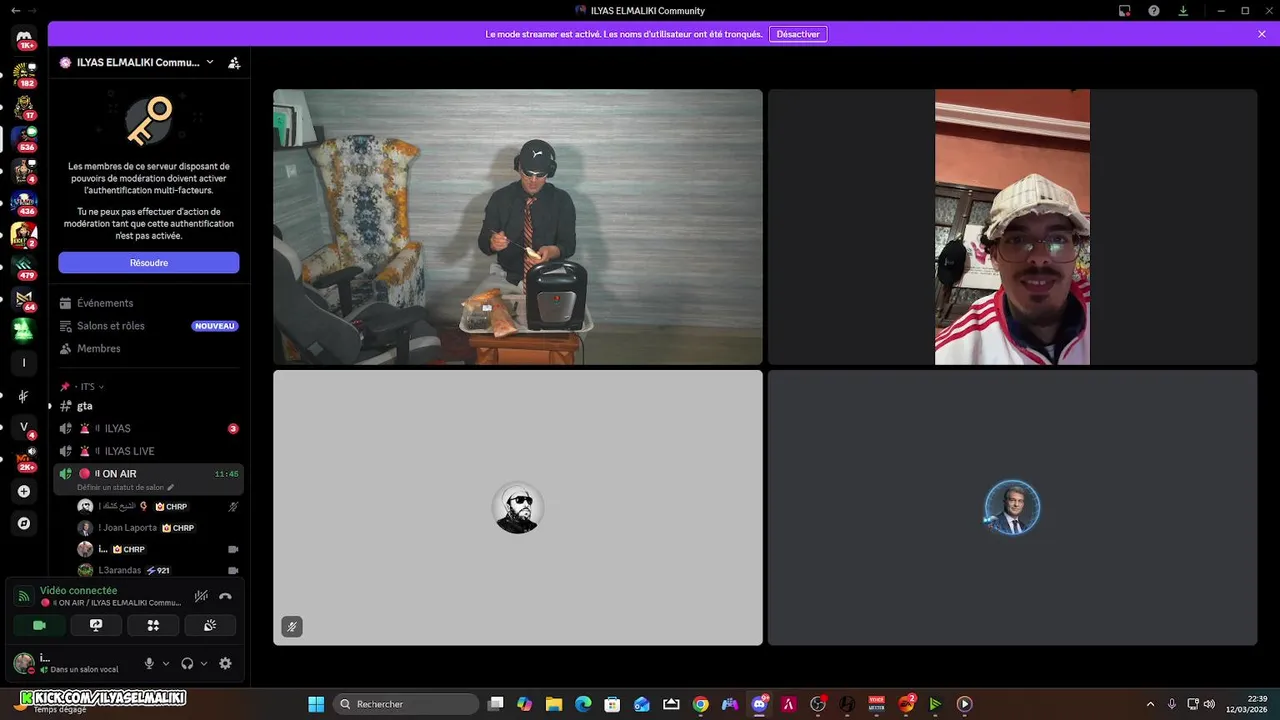1280x720 pixels.
Task: Open Salons et rôles
Action: coord(148,326)
